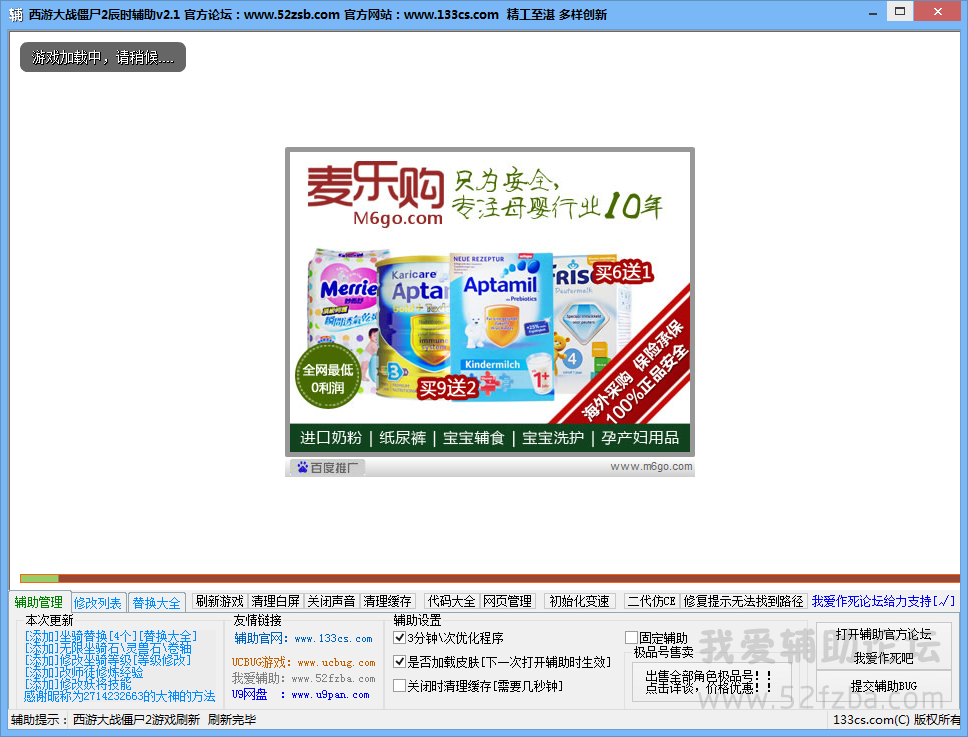Open 代码大全

click(x=452, y=601)
